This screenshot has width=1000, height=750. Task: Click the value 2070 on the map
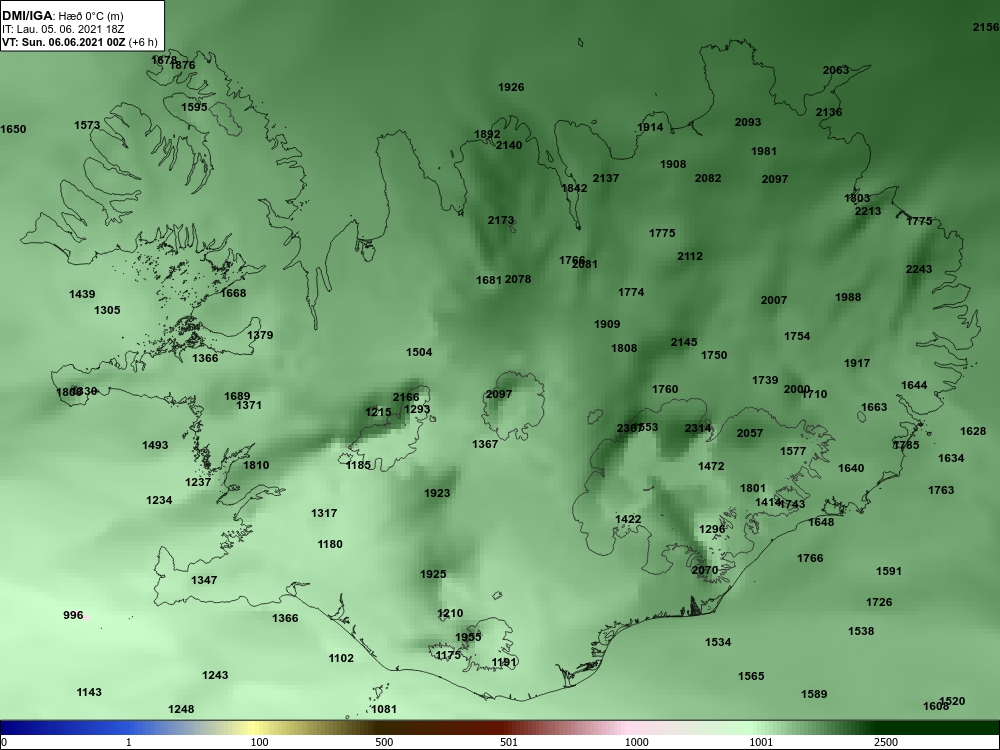click(x=704, y=570)
